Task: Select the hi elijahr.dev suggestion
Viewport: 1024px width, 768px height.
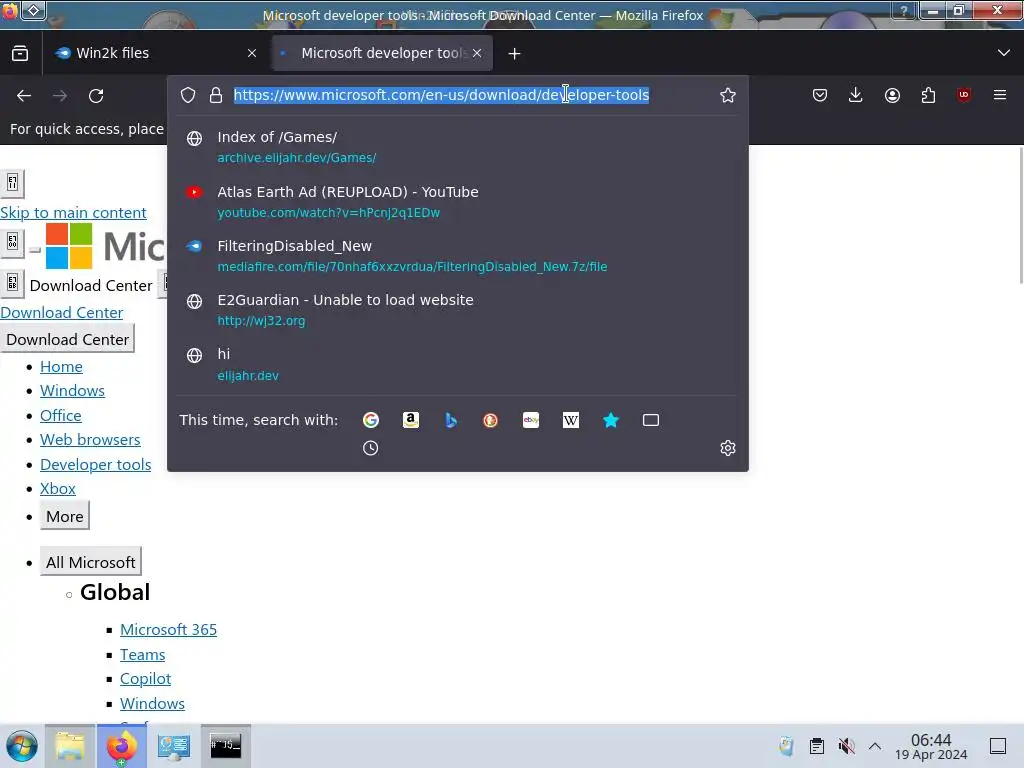Action: pos(457,364)
